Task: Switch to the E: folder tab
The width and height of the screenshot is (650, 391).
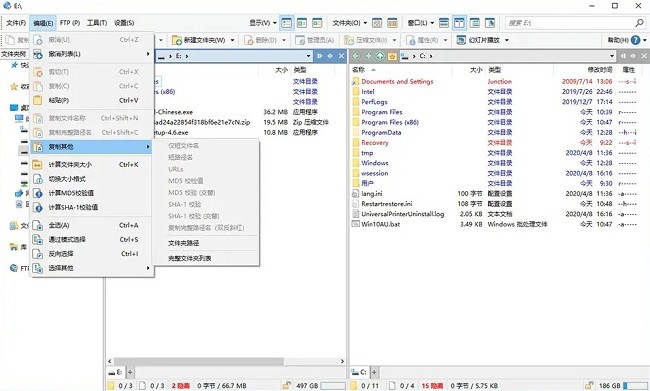Action: 116,372
